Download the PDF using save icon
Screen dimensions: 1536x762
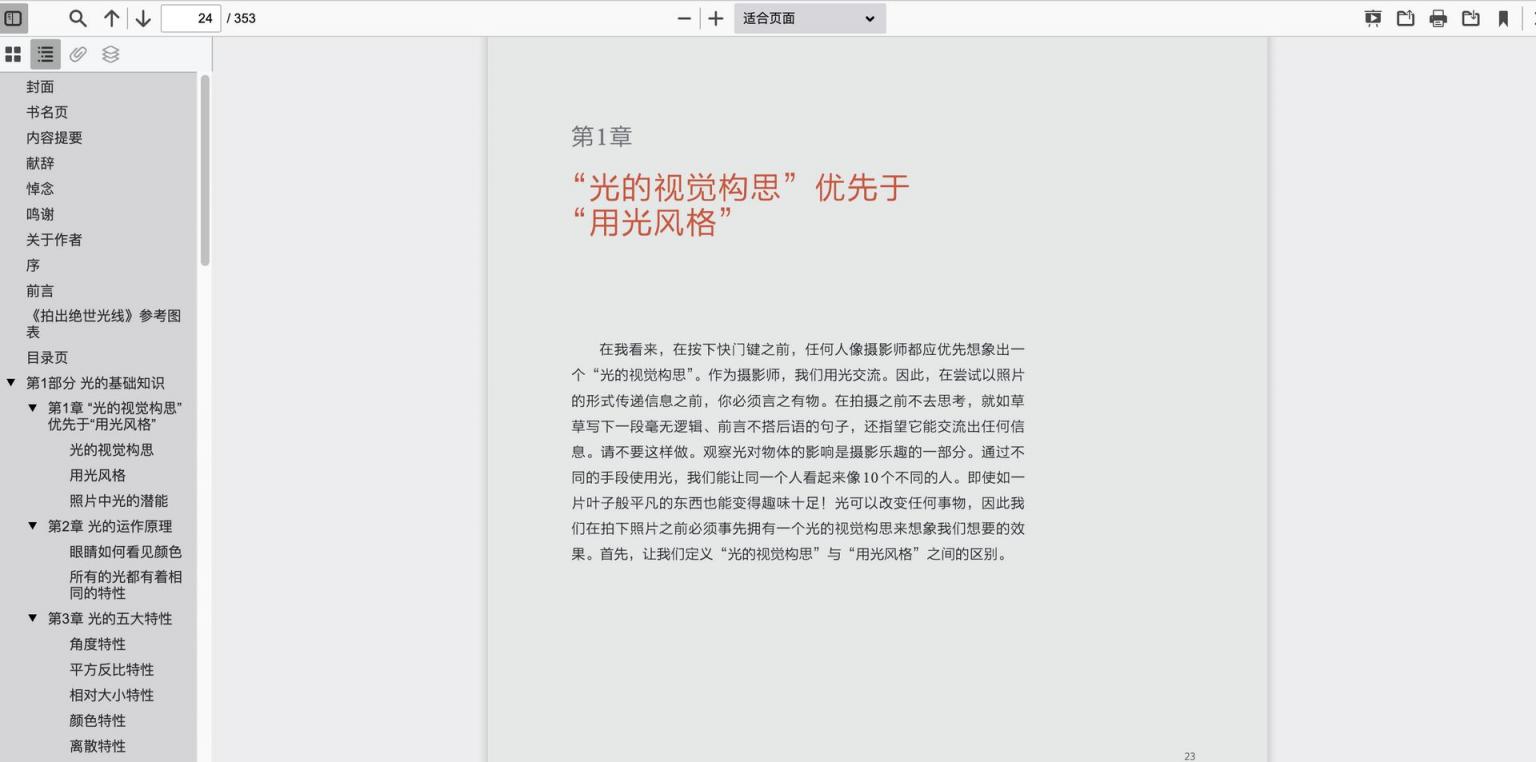click(1470, 18)
